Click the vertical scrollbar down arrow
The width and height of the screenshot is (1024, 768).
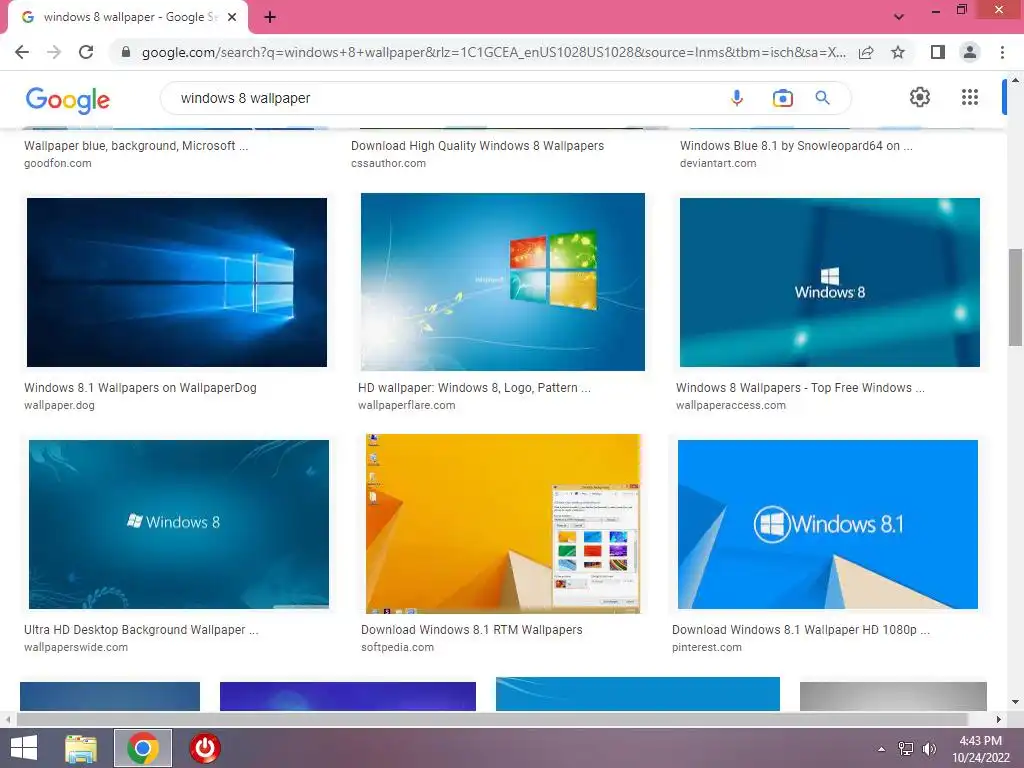pos(1016,703)
